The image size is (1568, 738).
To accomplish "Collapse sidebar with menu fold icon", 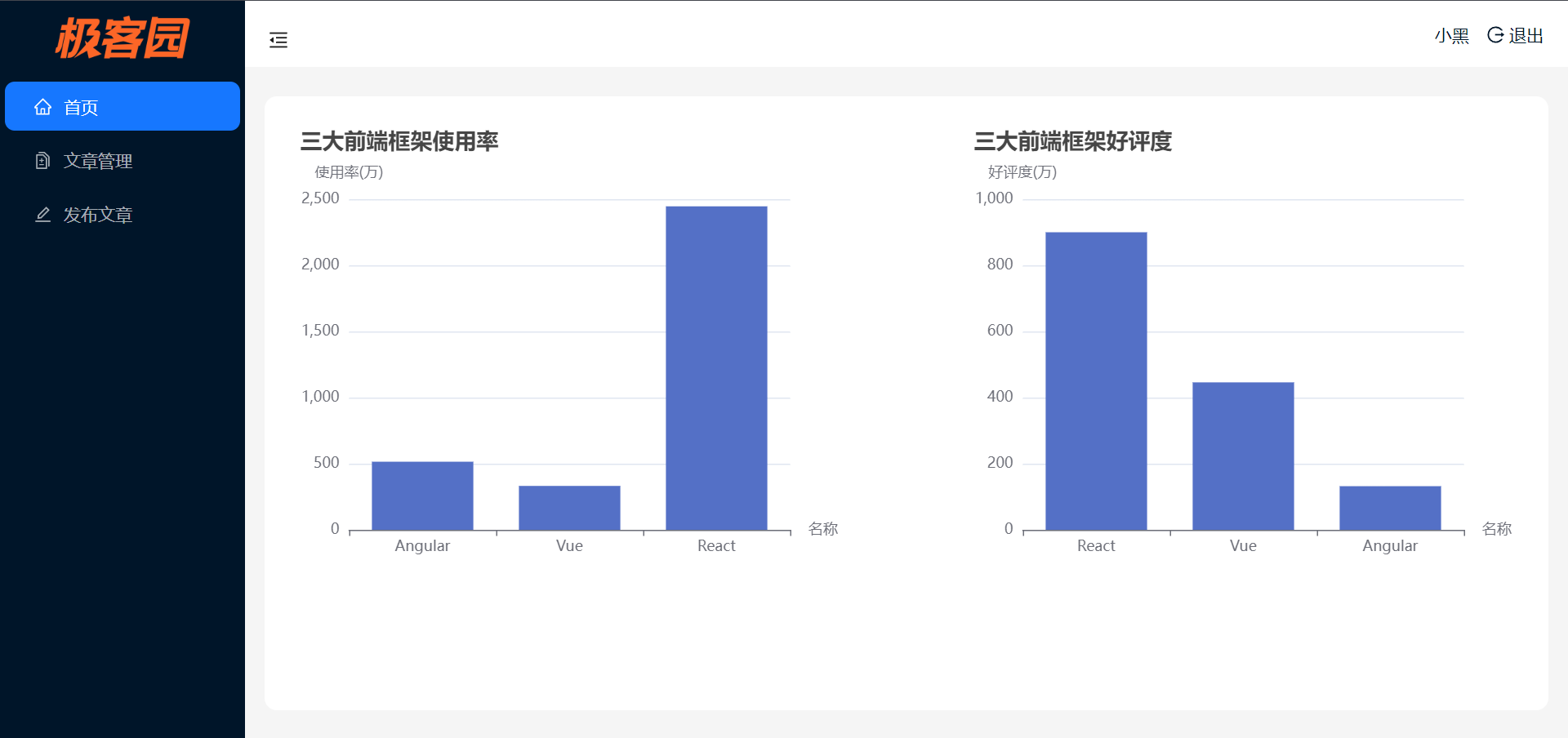I will pos(278,40).
